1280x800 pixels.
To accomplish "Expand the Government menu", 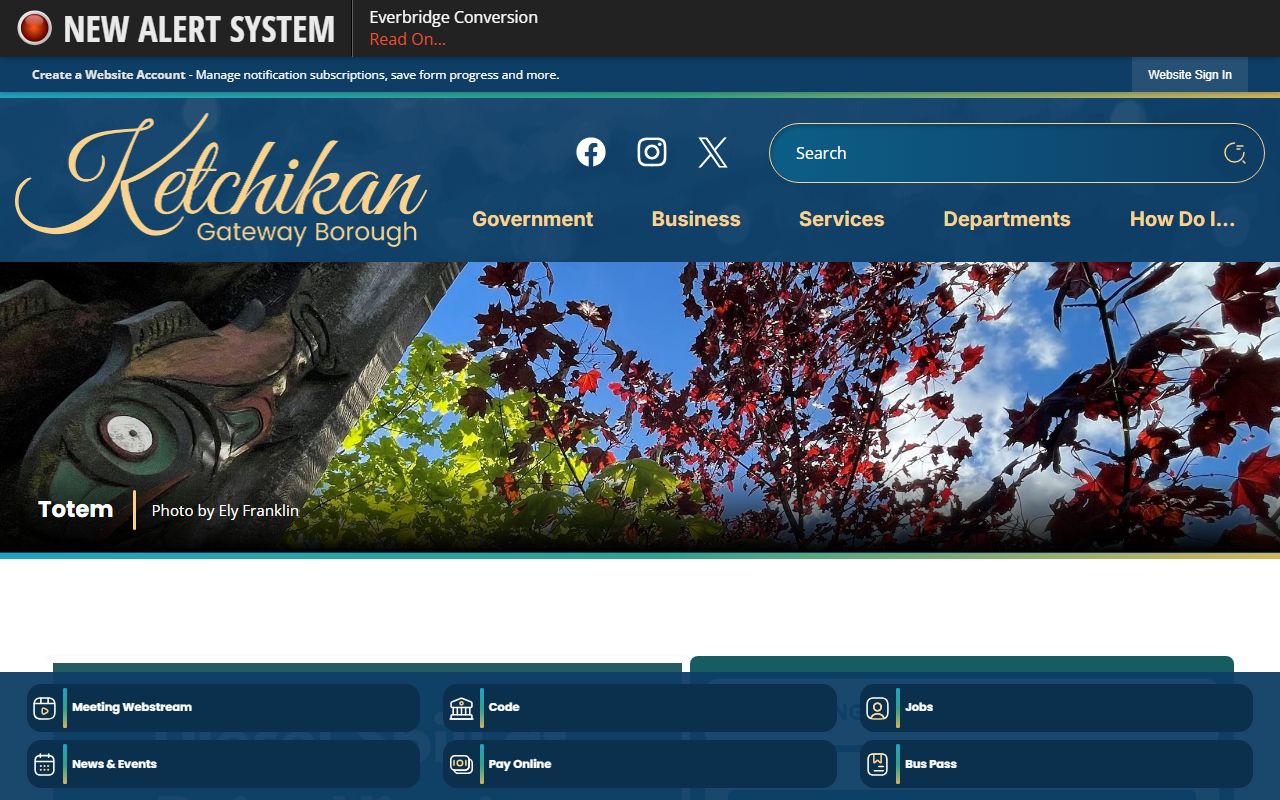I will pos(532,219).
